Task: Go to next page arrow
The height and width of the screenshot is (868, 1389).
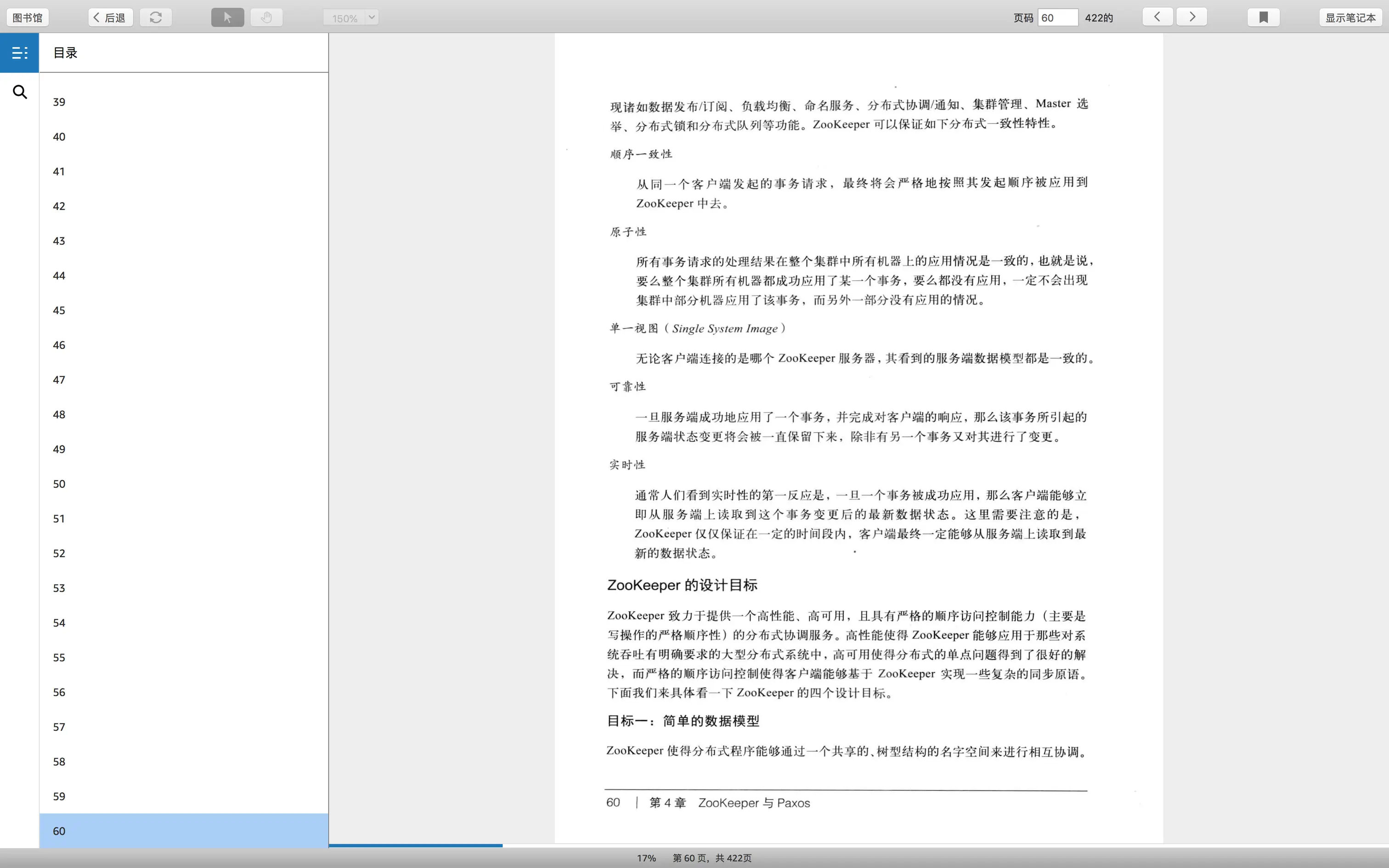Action: pos(1191,17)
